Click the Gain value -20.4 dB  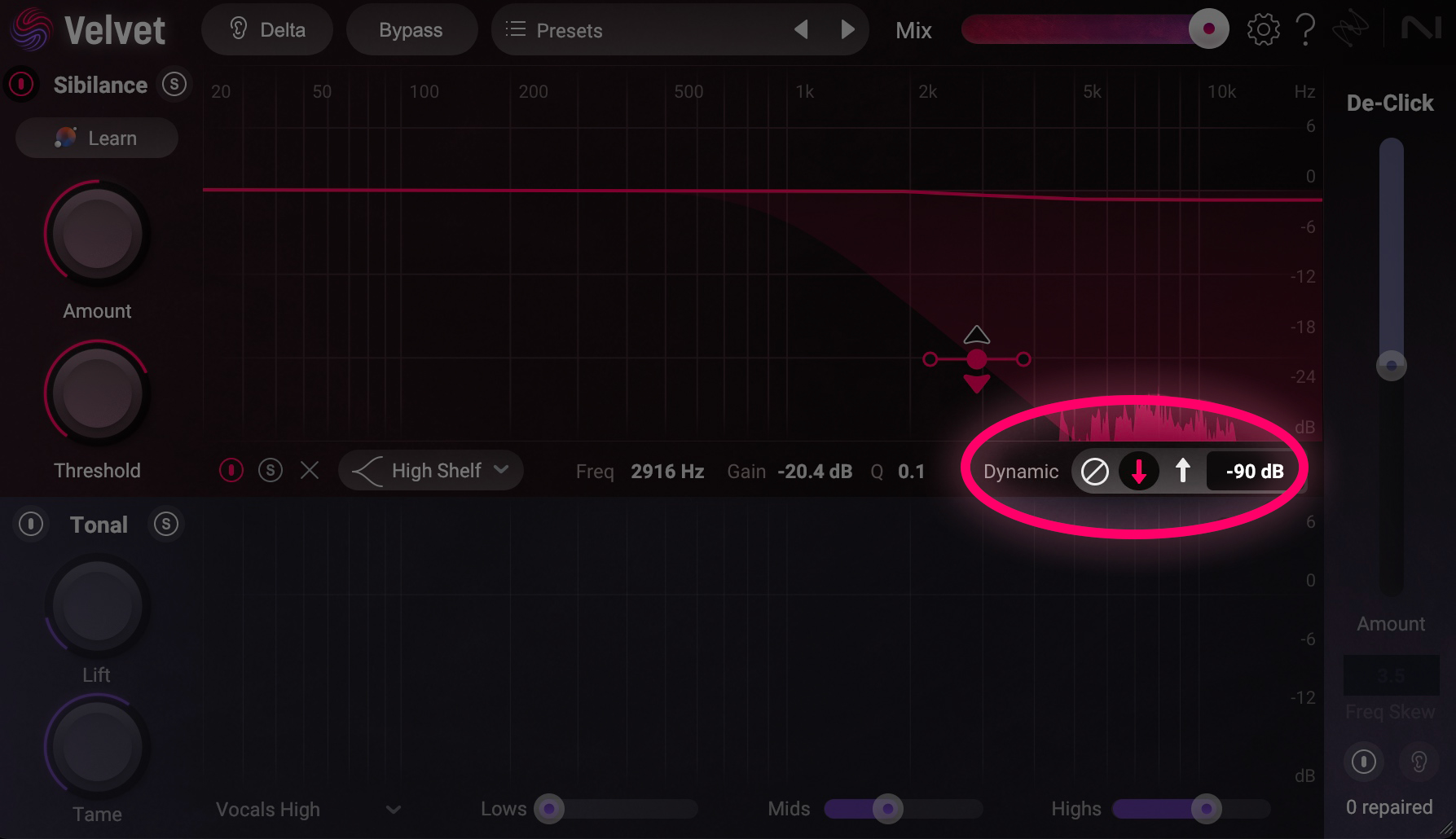815,471
